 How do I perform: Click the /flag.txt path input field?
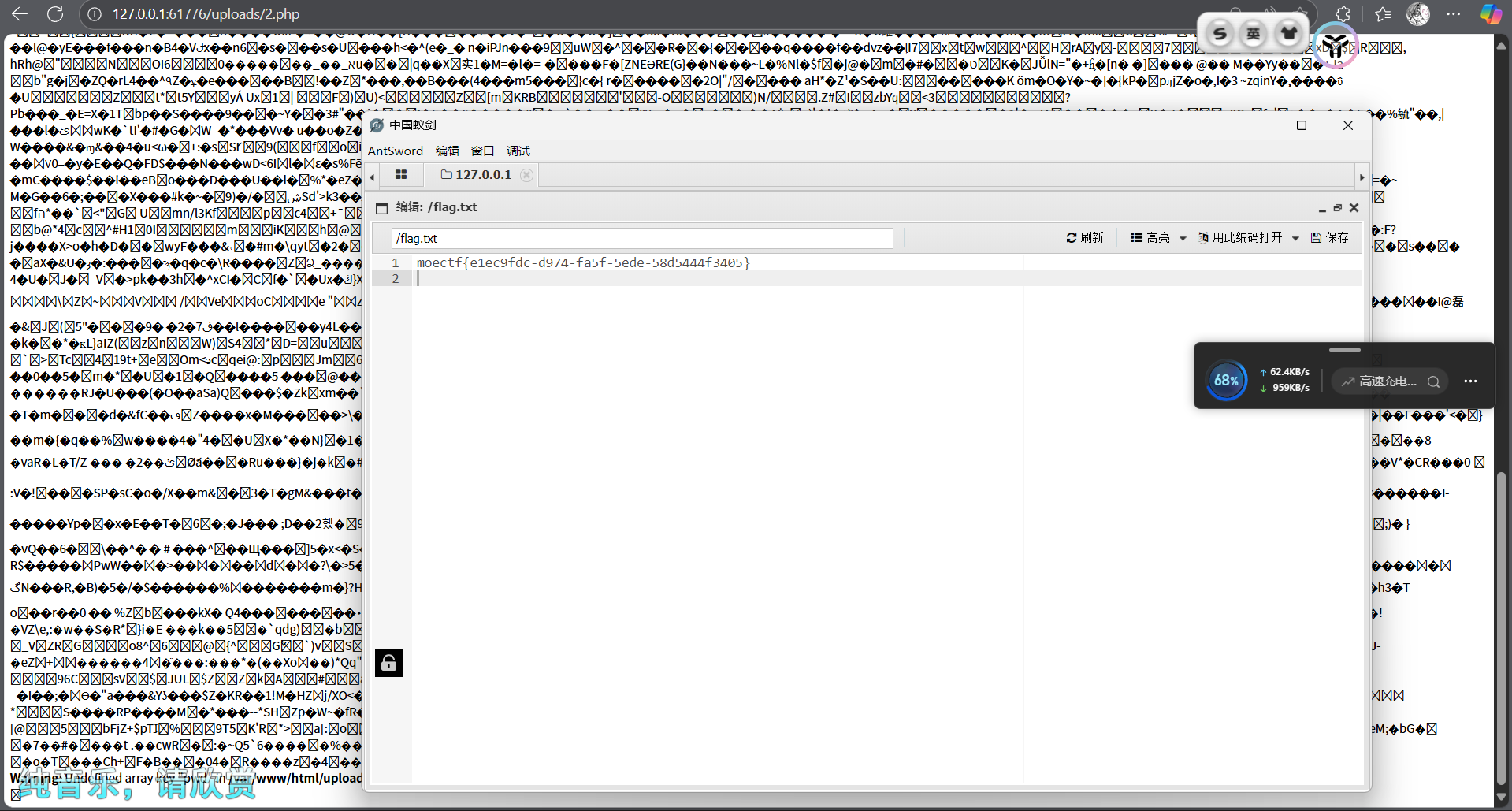[x=641, y=238]
